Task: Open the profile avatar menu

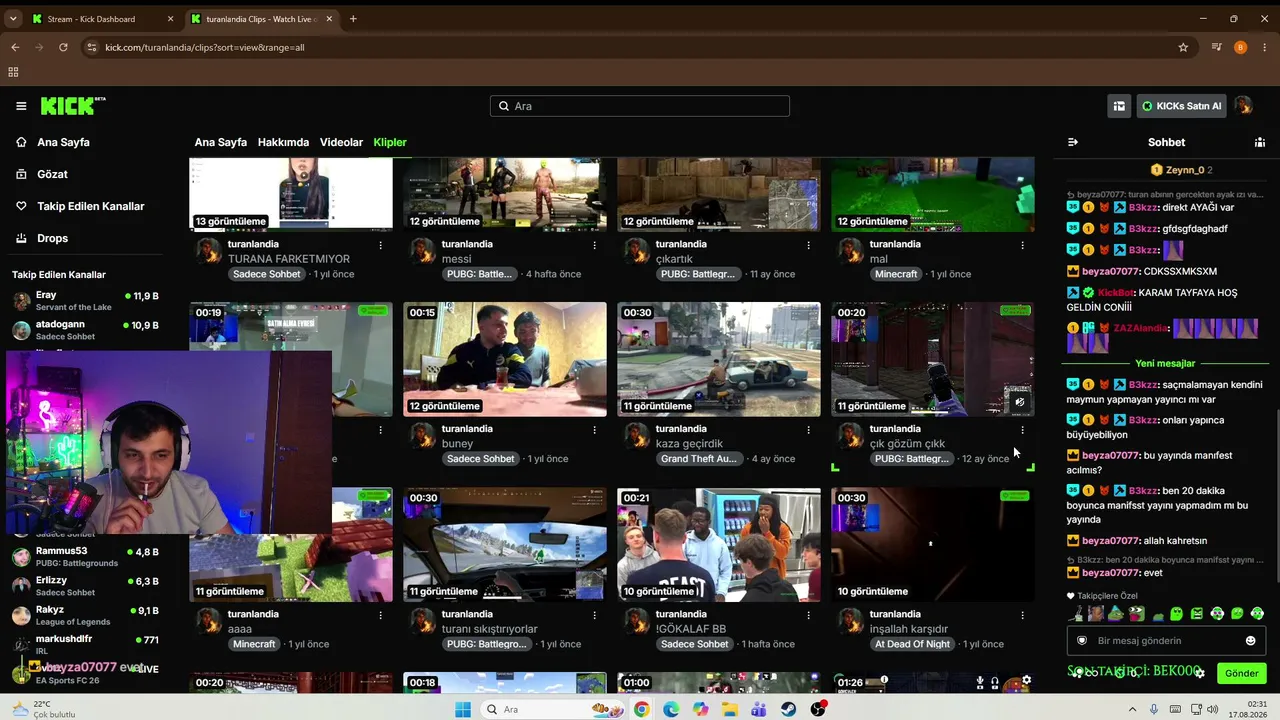Action: coord(1243,106)
